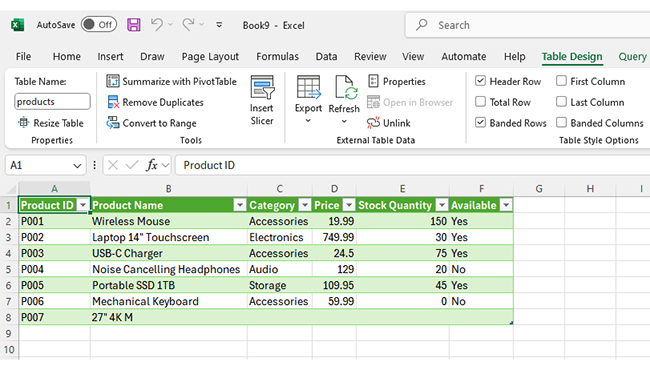Viewport: 650px width, 370px height.
Task: Click Remove Duplicates icon
Action: 113,102
